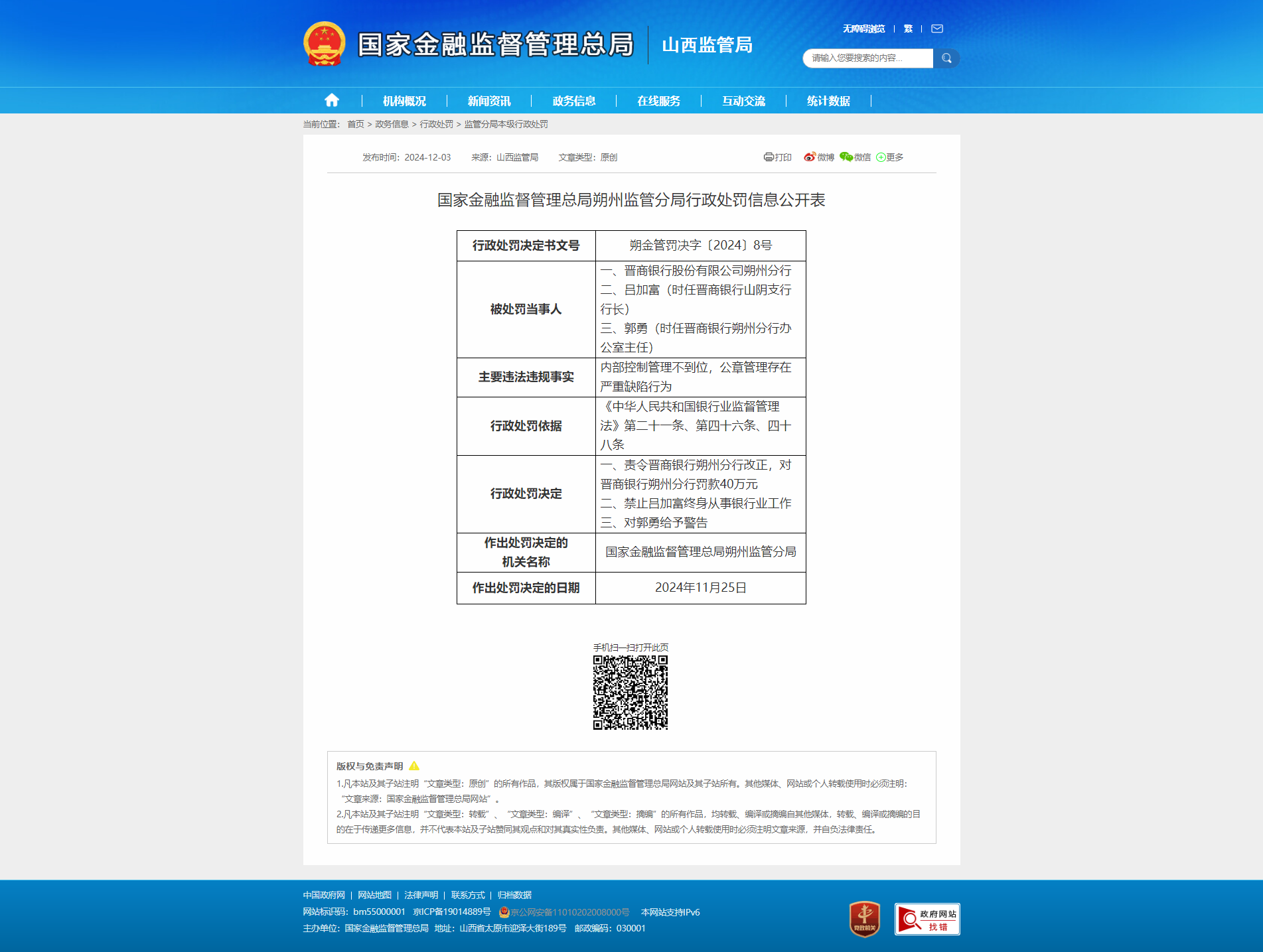
Task: Open the 政务信息 menu
Action: (574, 101)
